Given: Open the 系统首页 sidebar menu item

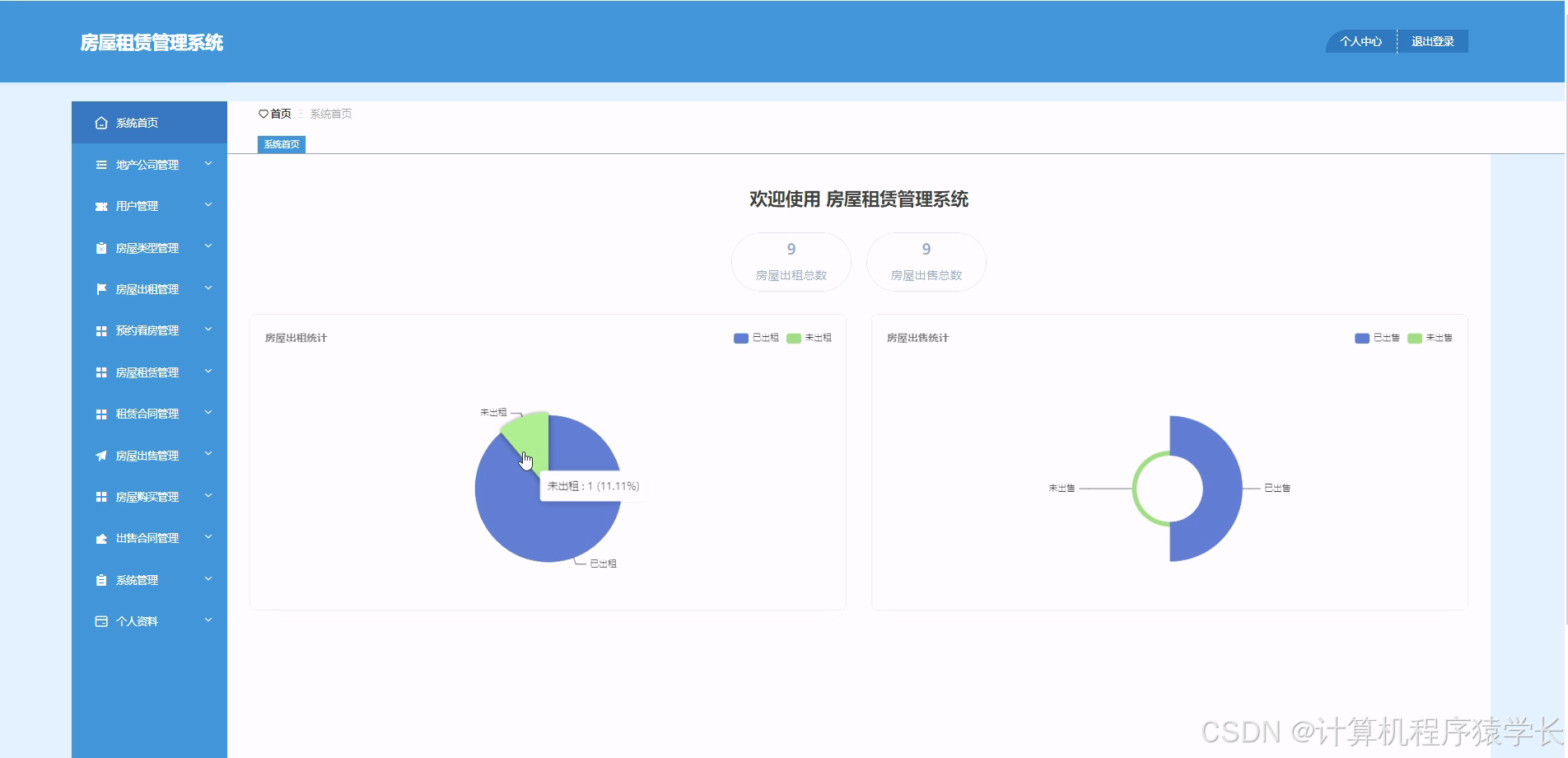Looking at the screenshot, I should 149,123.
